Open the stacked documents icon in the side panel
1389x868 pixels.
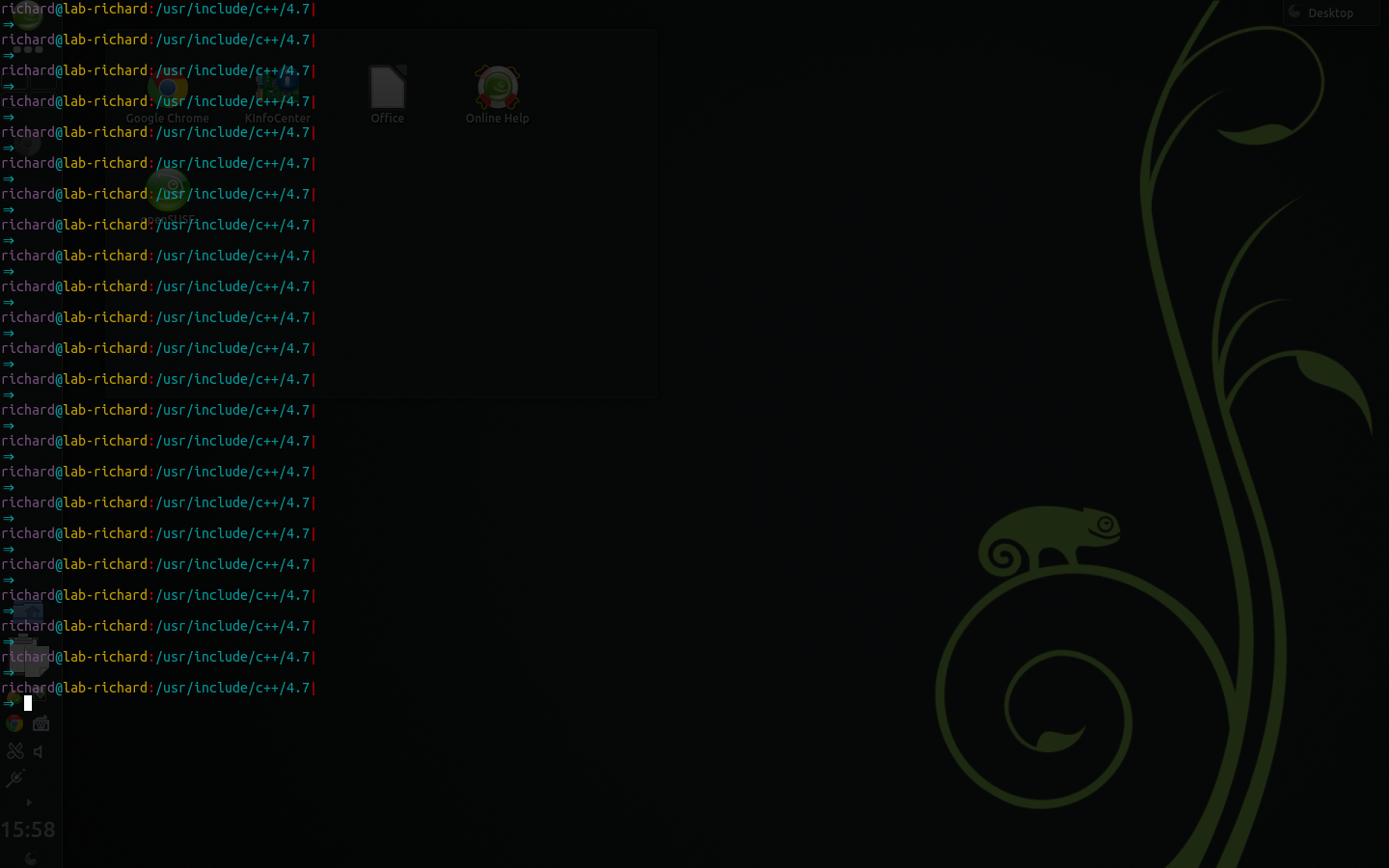28,656
